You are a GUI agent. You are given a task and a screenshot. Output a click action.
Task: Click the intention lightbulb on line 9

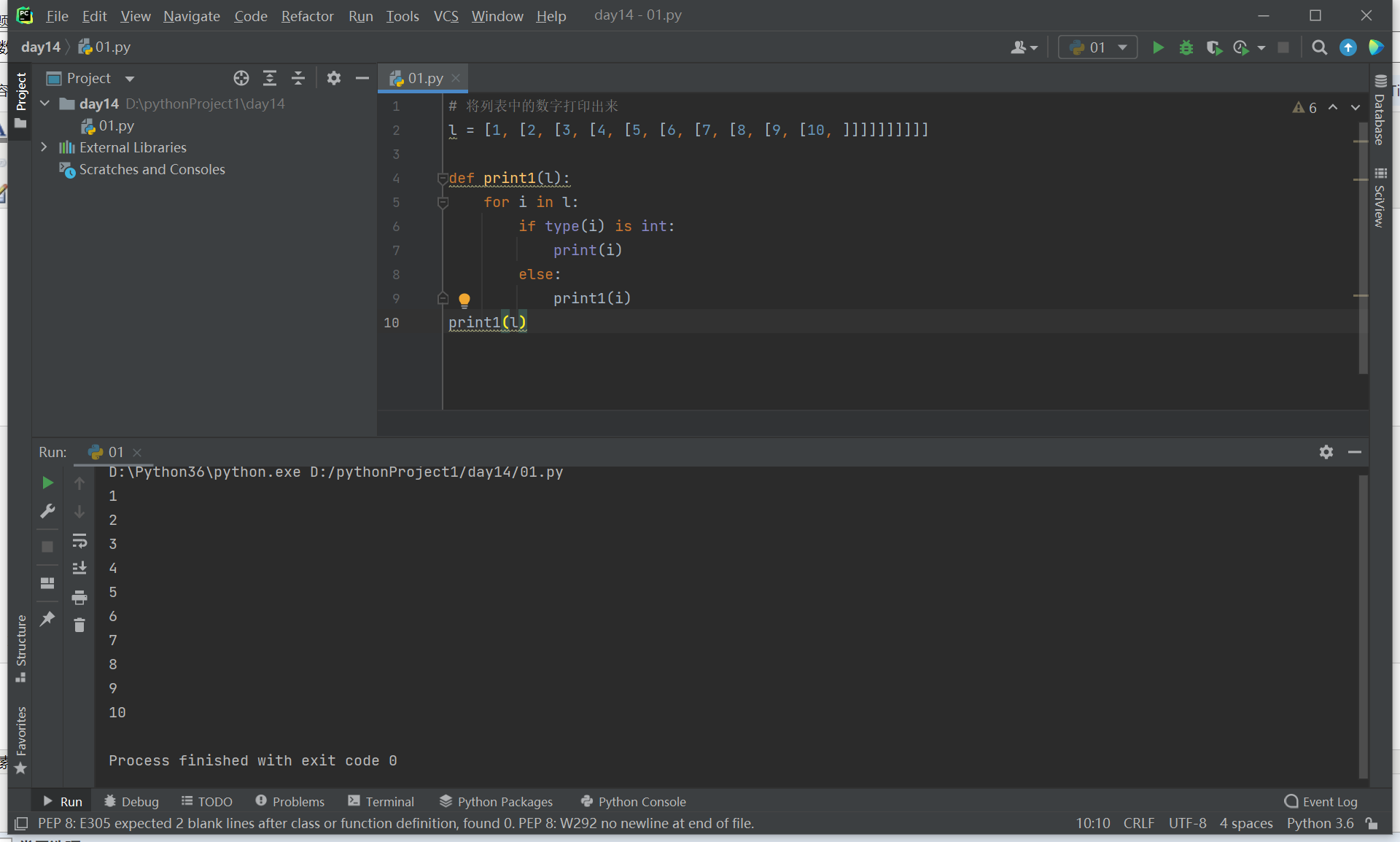tap(464, 299)
